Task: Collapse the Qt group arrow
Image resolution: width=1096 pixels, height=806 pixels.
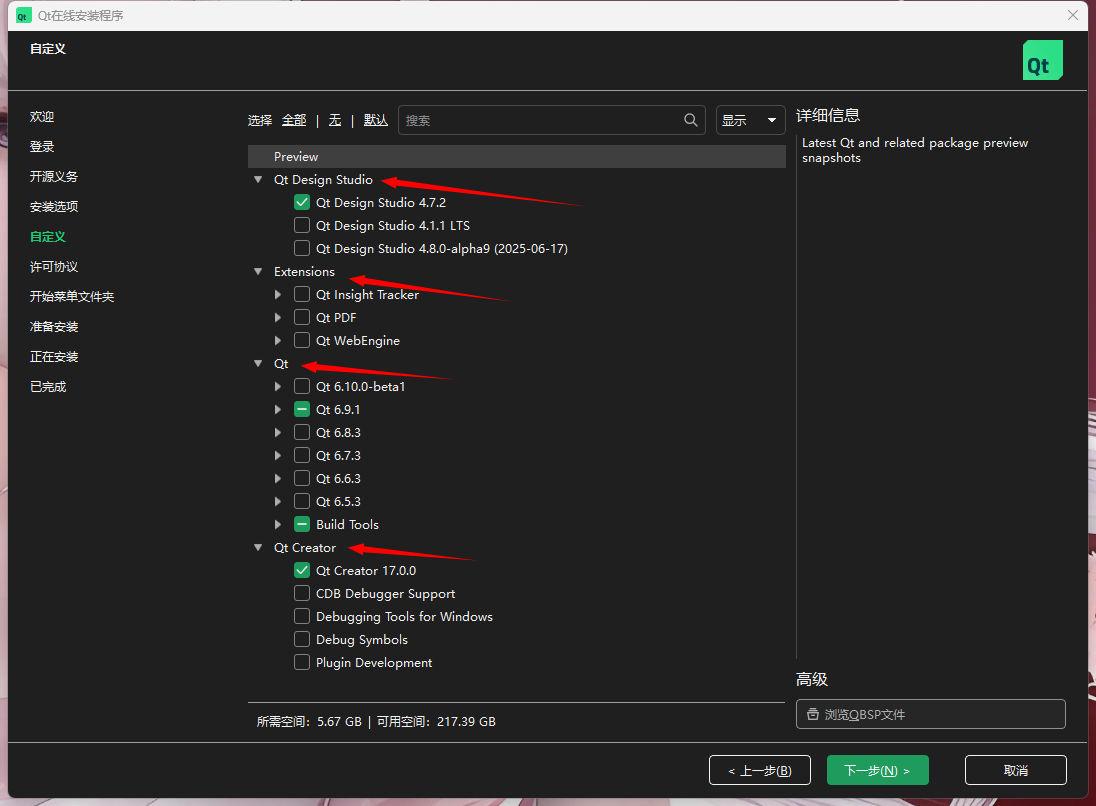Action: click(258, 364)
